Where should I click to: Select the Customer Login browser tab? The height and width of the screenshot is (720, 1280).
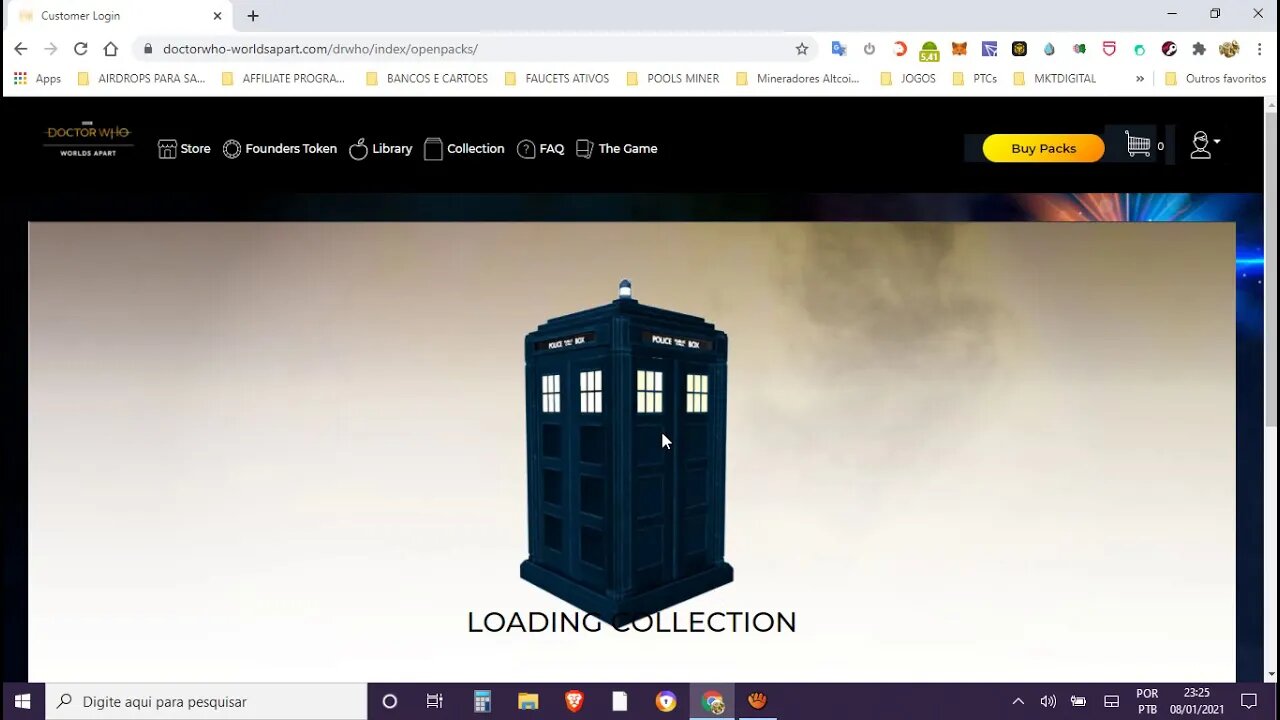[118, 16]
